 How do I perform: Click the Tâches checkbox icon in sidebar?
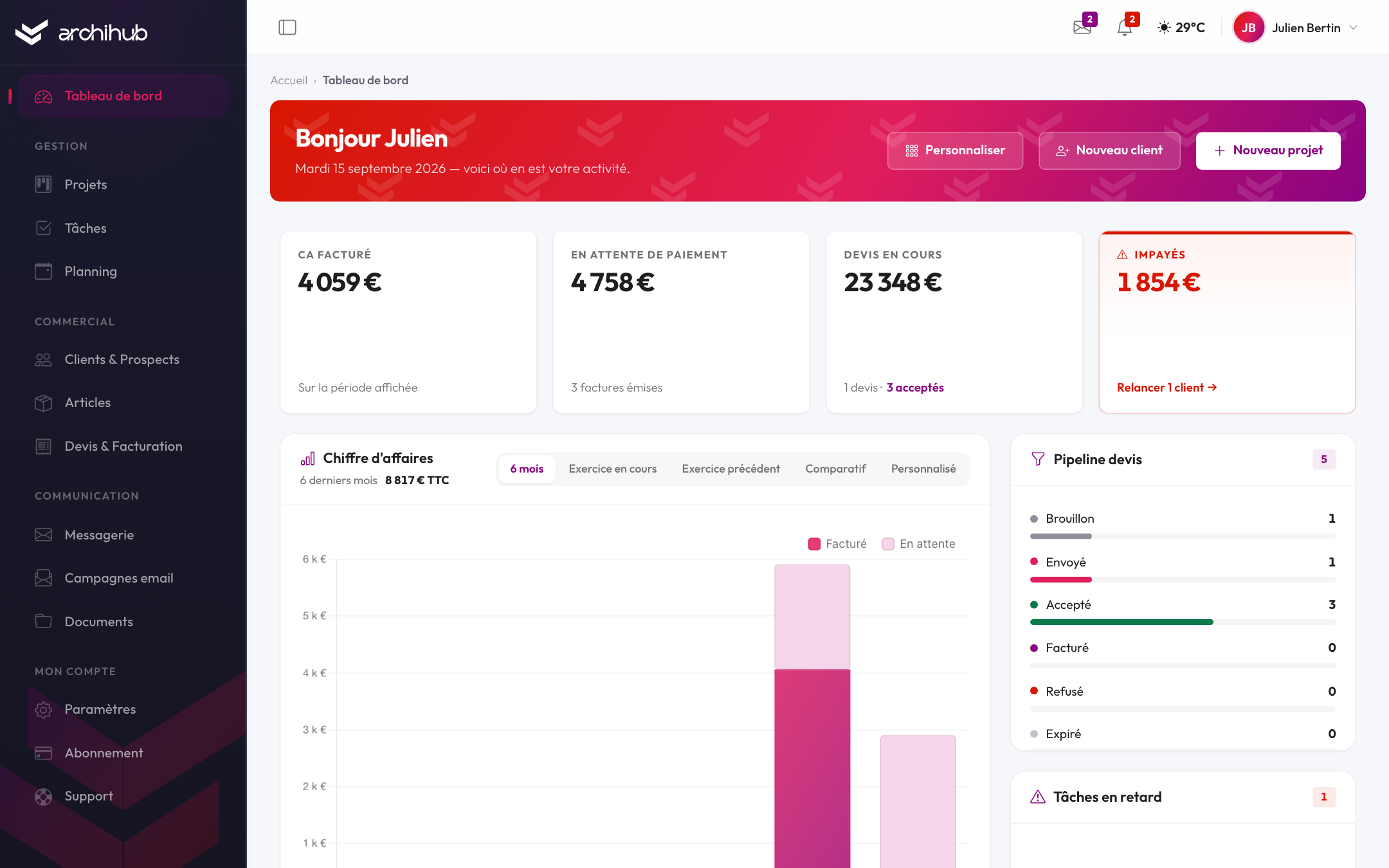point(44,228)
